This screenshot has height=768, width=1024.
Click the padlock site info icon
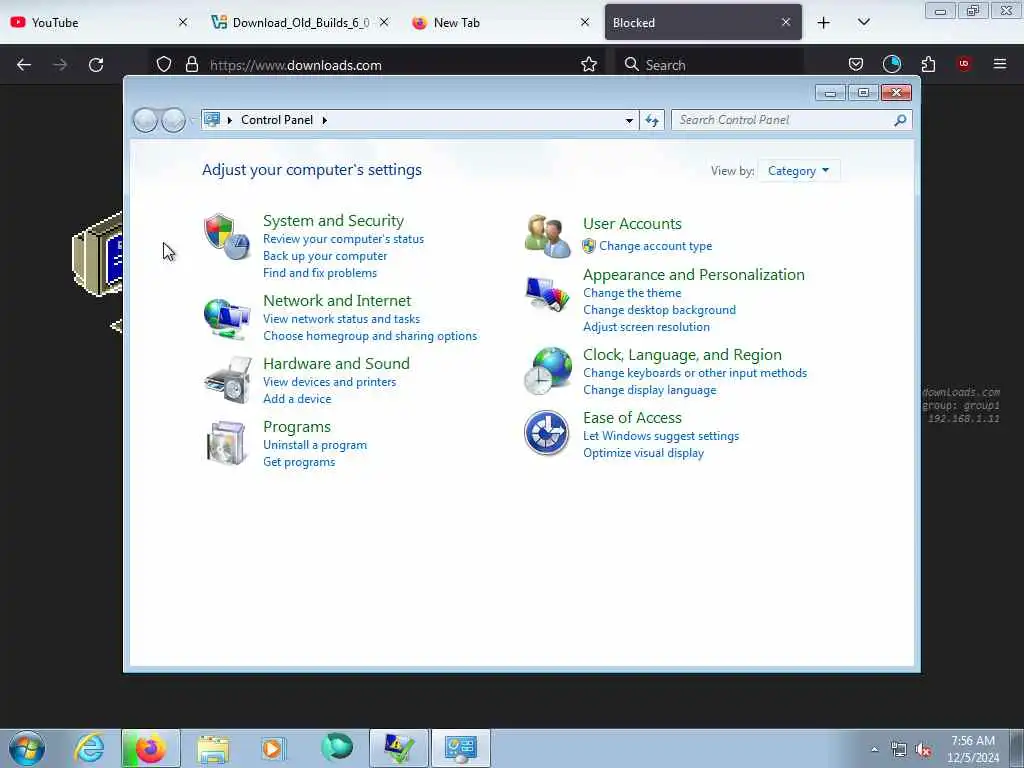(191, 65)
